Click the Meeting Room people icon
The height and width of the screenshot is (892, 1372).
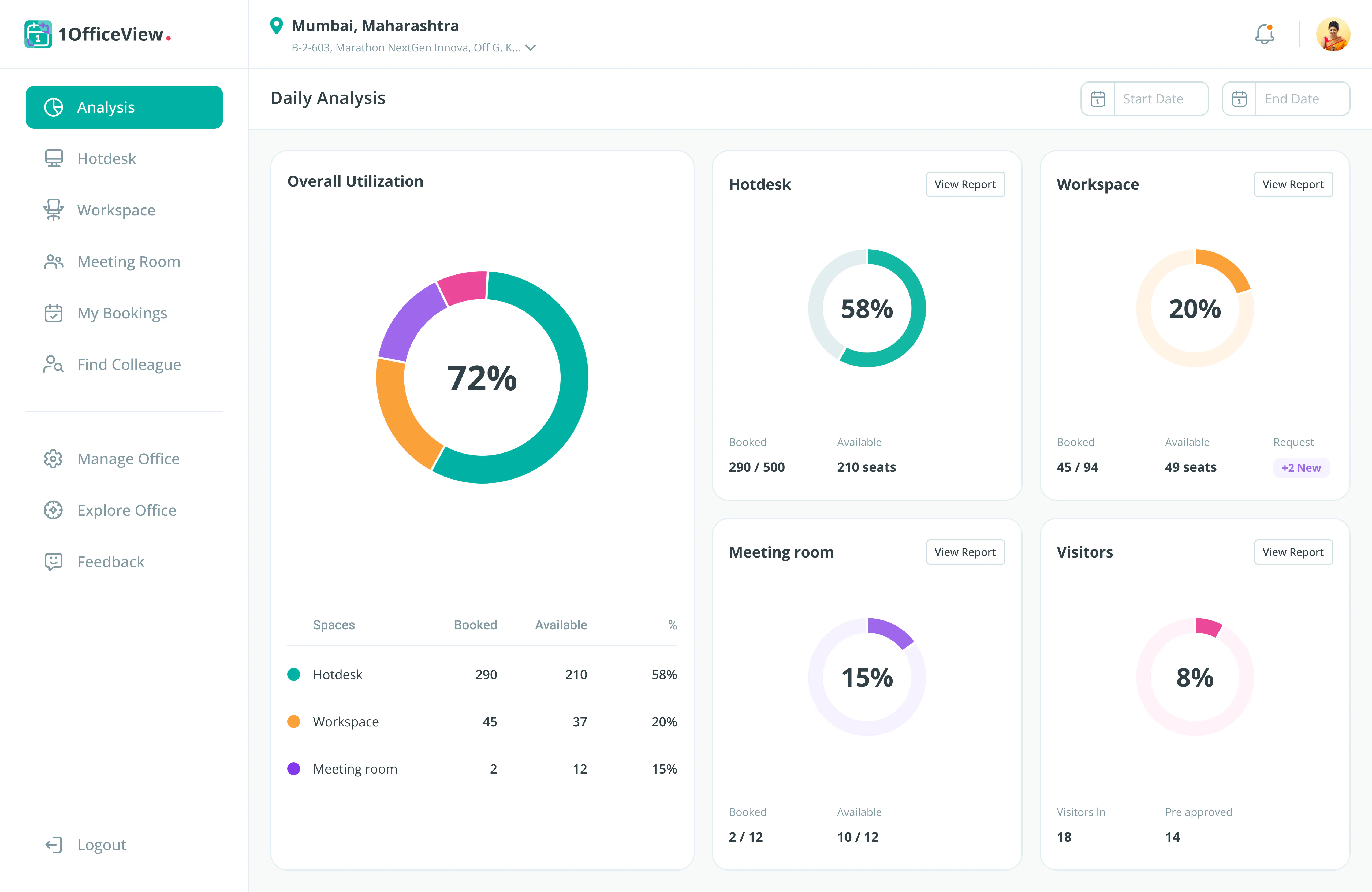[x=54, y=262]
